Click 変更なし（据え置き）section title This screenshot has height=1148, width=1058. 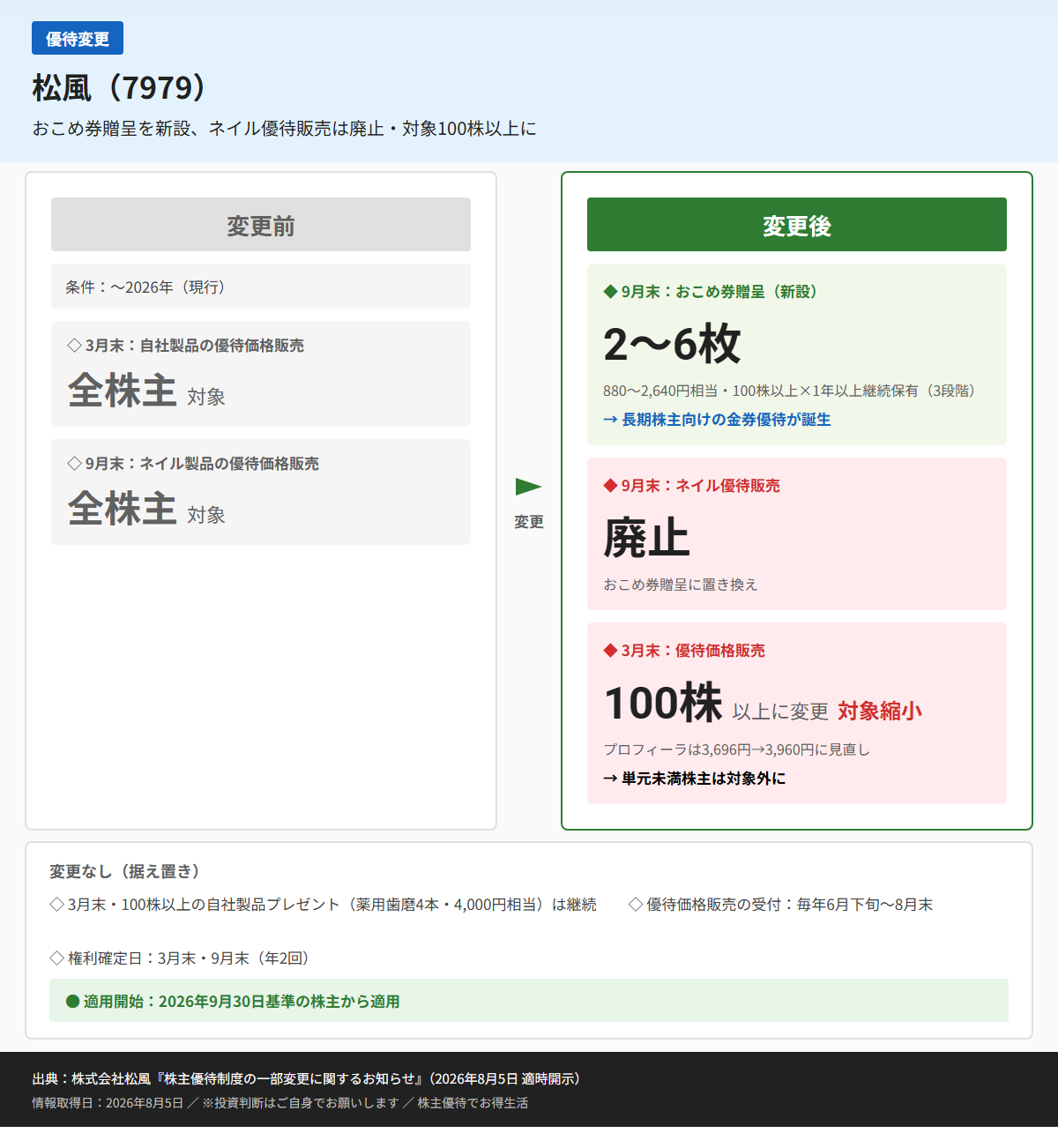click(124, 871)
